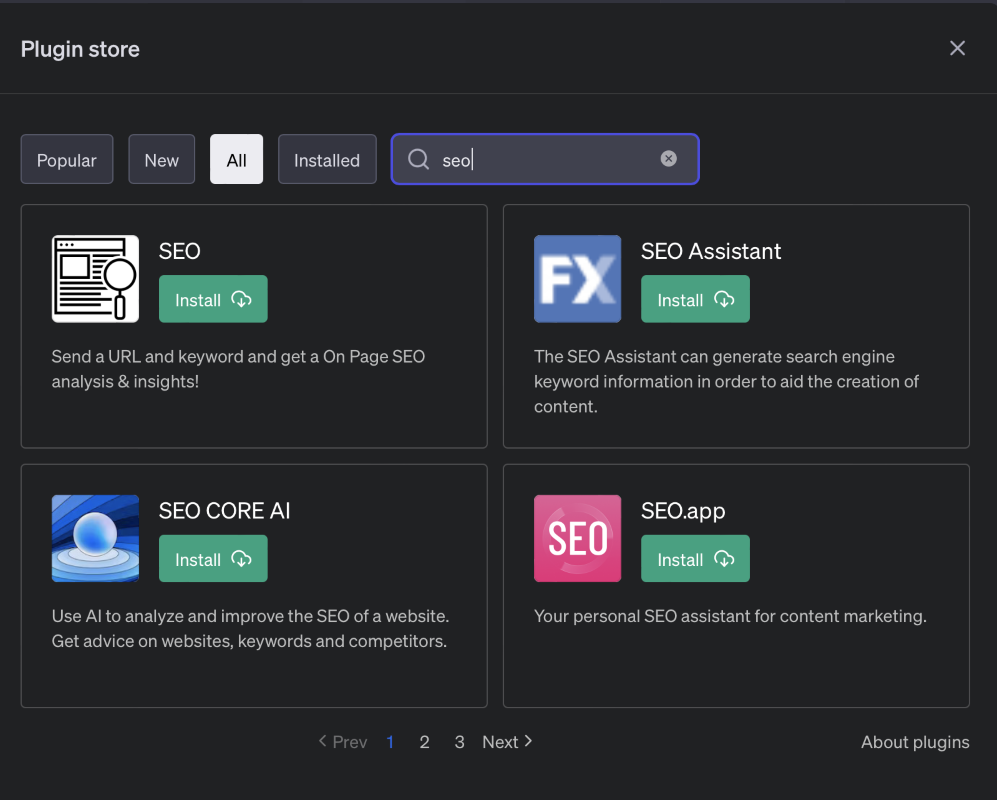Install the SEO Assistant plugin
The width and height of the screenshot is (997, 800).
click(695, 299)
